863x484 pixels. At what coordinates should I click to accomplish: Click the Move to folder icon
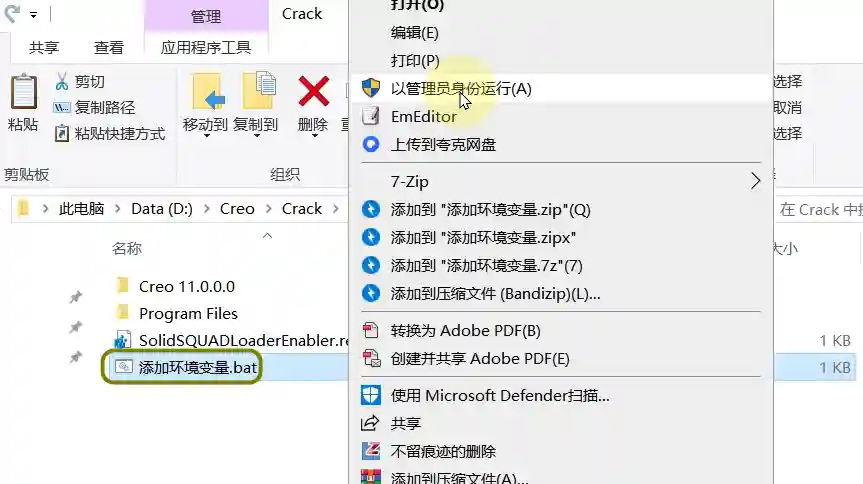(x=207, y=91)
